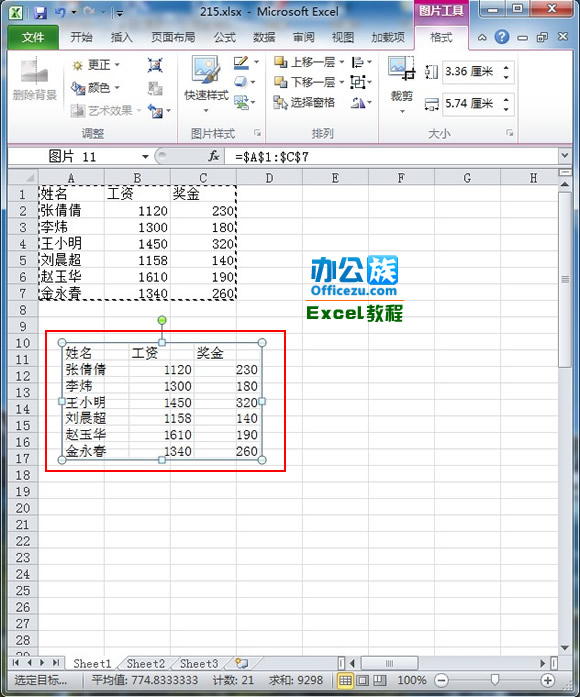
Task: Click the Picture Layout icon
Action: tap(241, 103)
